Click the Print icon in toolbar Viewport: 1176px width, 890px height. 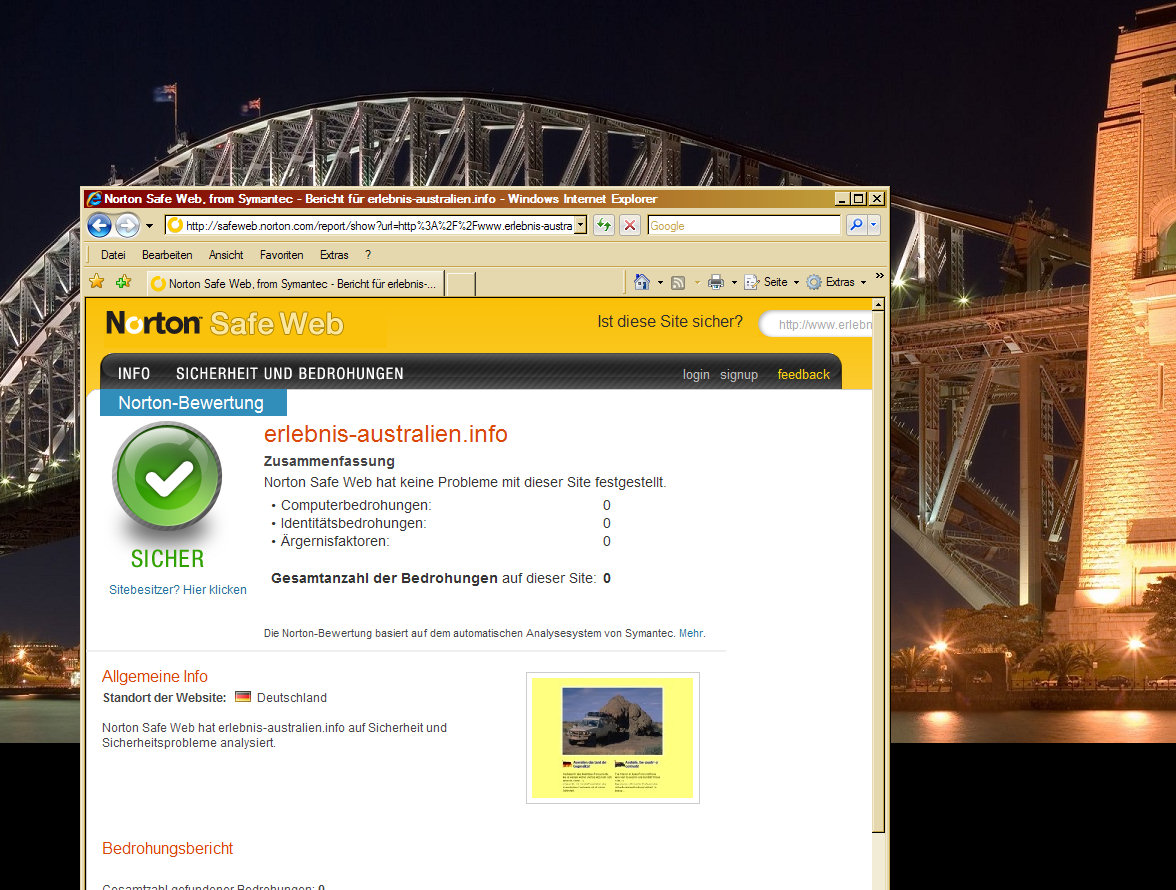coord(716,282)
